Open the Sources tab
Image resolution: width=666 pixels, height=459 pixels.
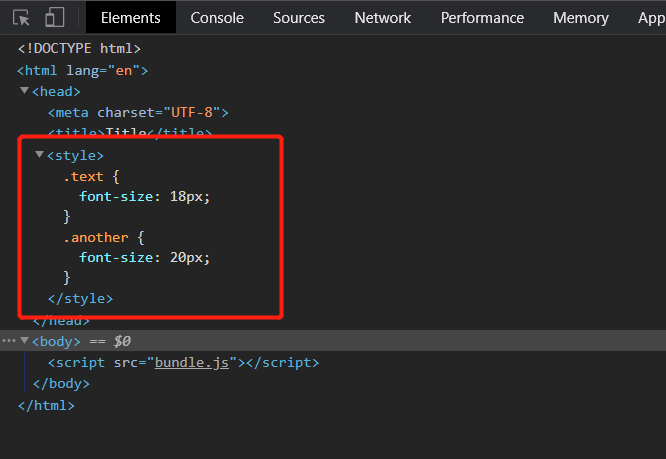point(298,17)
